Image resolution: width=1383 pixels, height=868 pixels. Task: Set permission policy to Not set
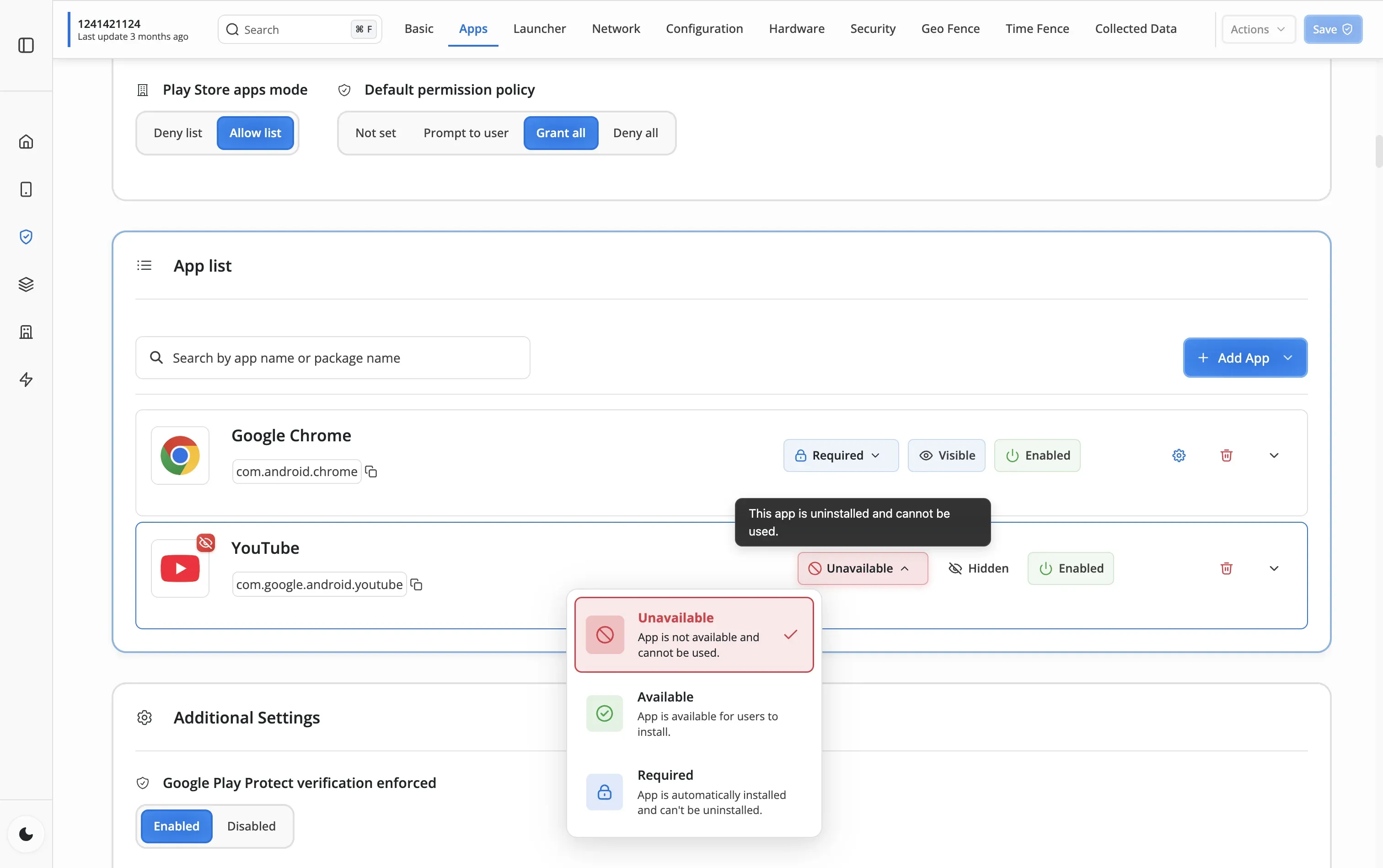click(x=375, y=133)
